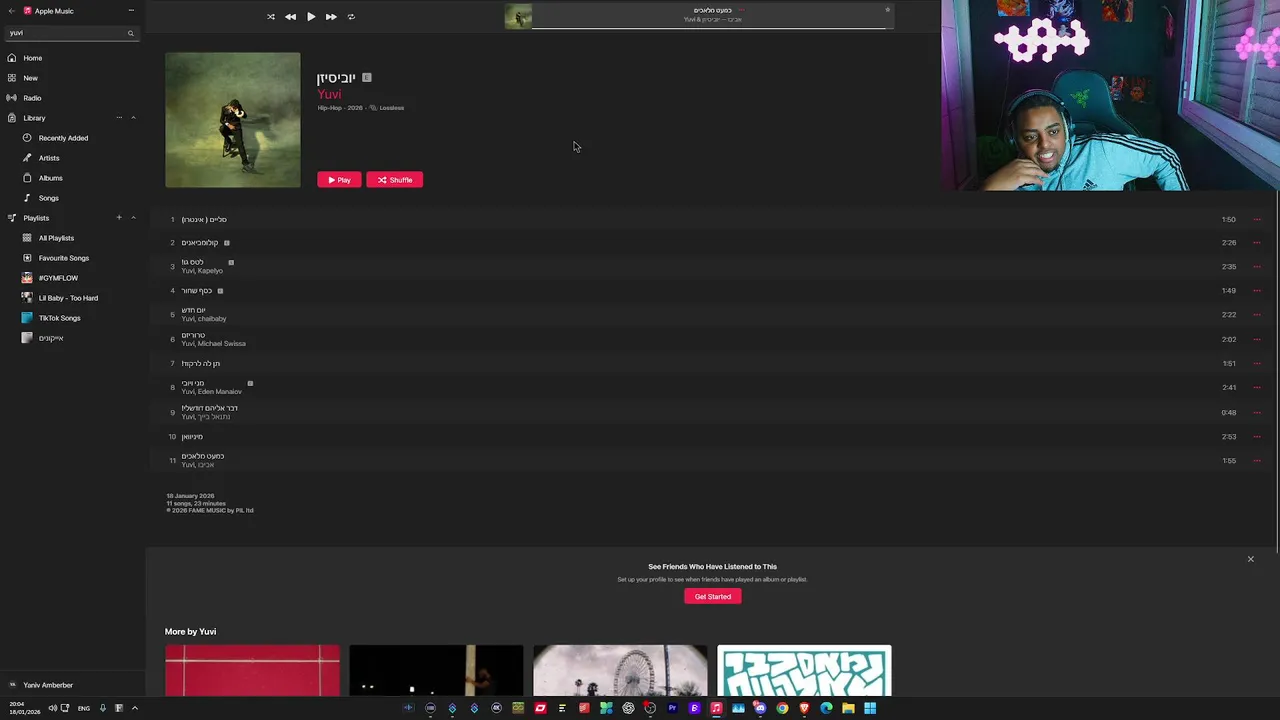Open Google Chrome from taskbar
This screenshot has width=1280, height=720.
(782, 708)
